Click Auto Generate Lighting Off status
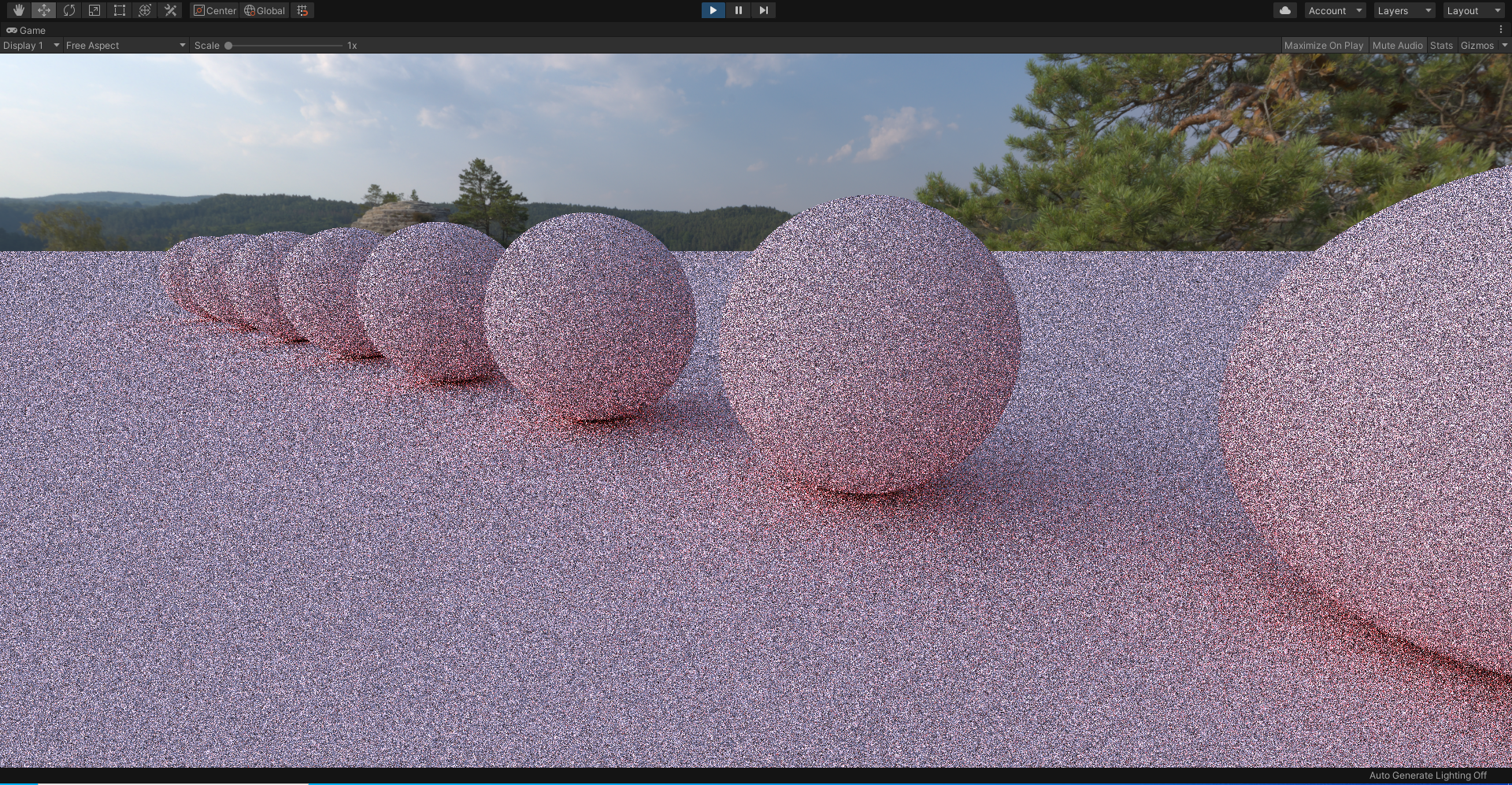This screenshot has width=1512, height=785. coord(1428,776)
